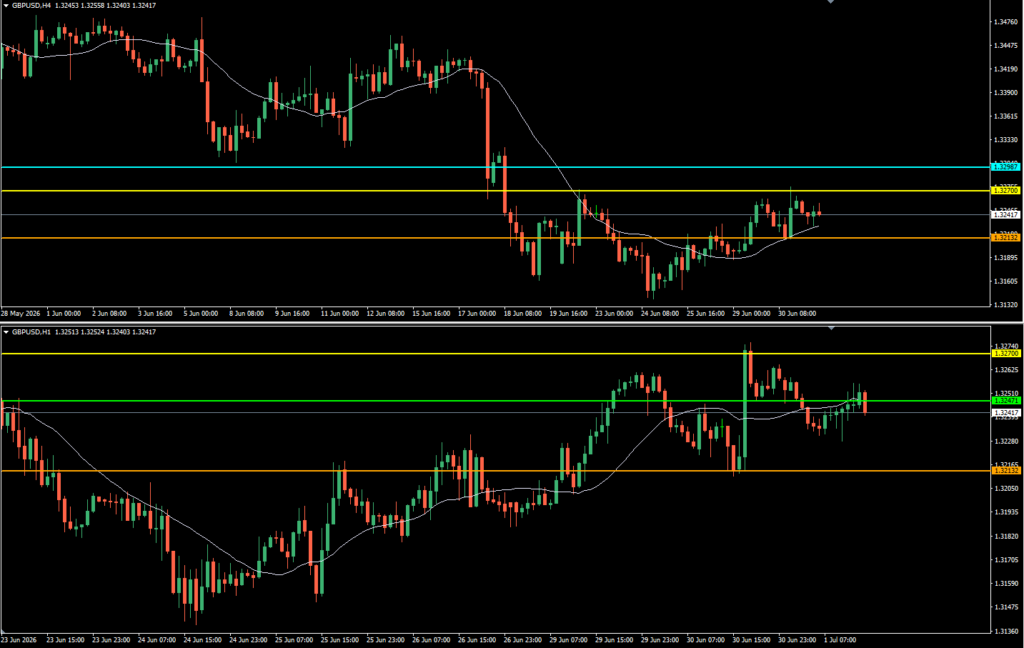Click the 1.33615 price axis value

pyautogui.click(x=1005, y=116)
